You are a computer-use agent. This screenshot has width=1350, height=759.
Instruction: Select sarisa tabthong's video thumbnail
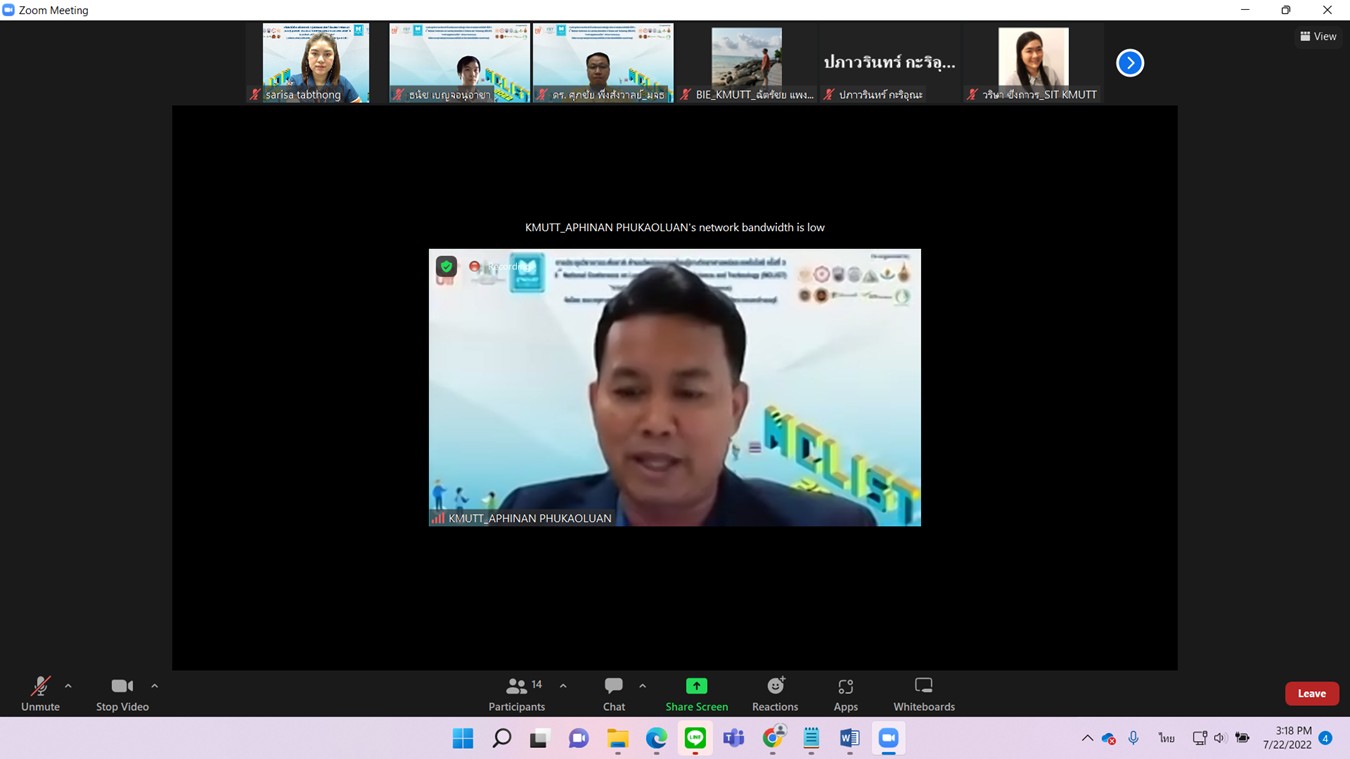coord(315,62)
